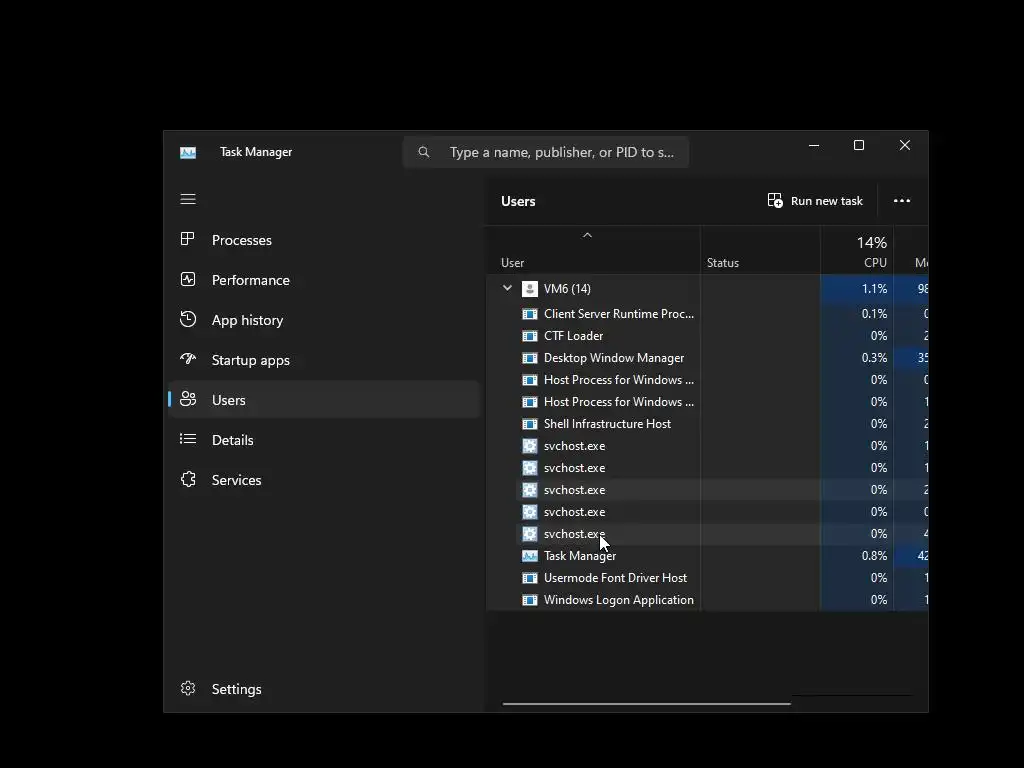Close the Task Manager window
This screenshot has width=1024, height=768.
pyautogui.click(x=904, y=145)
